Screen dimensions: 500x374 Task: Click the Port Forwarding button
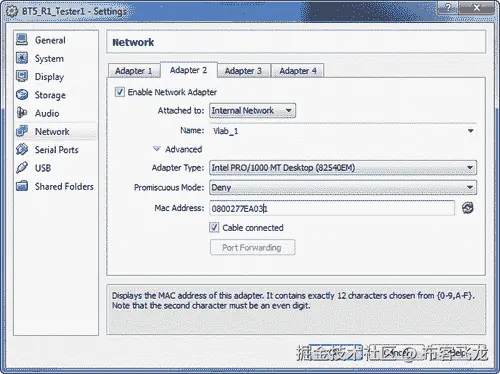(252, 248)
